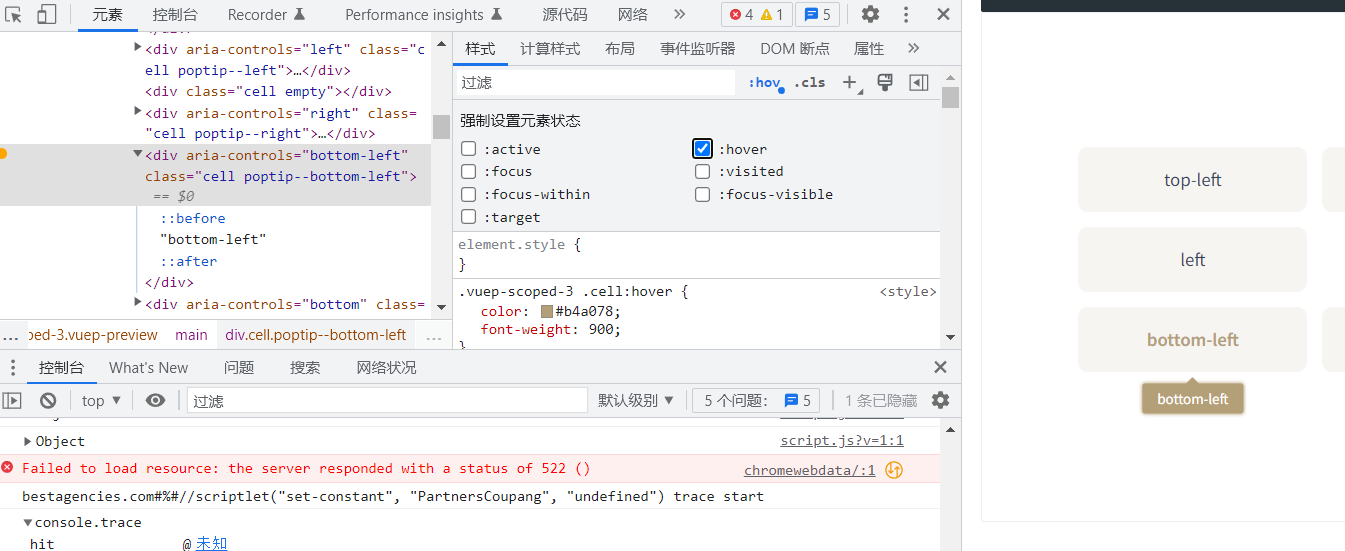Open console settings gear icon
The image size is (1345, 551).
tap(940, 400)
